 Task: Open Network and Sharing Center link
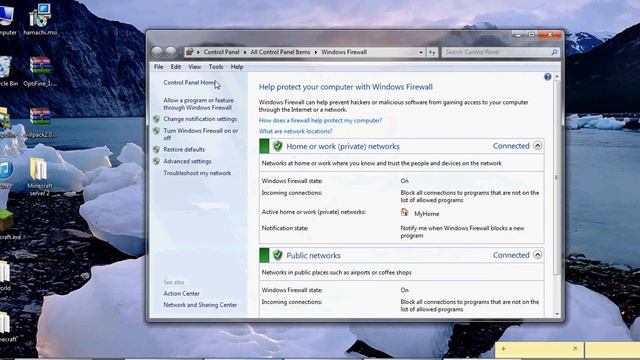200,305
